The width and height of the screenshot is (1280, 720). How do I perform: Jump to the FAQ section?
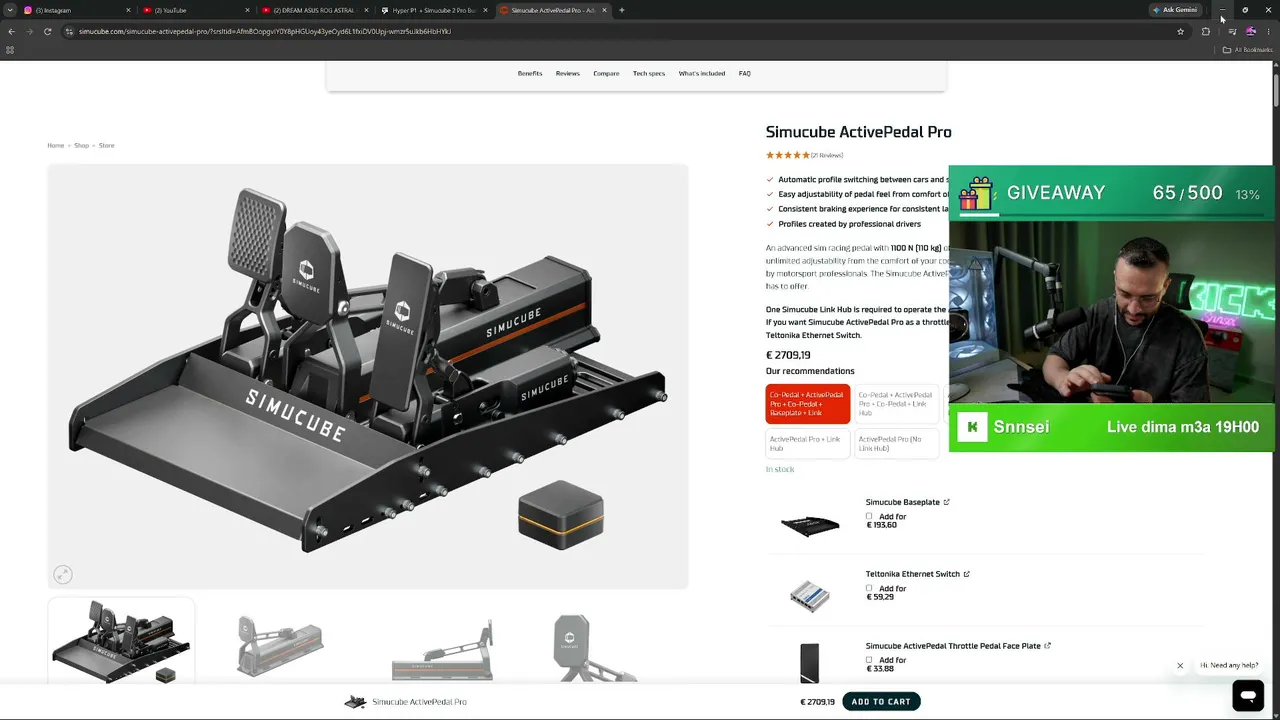coord(745,73)
